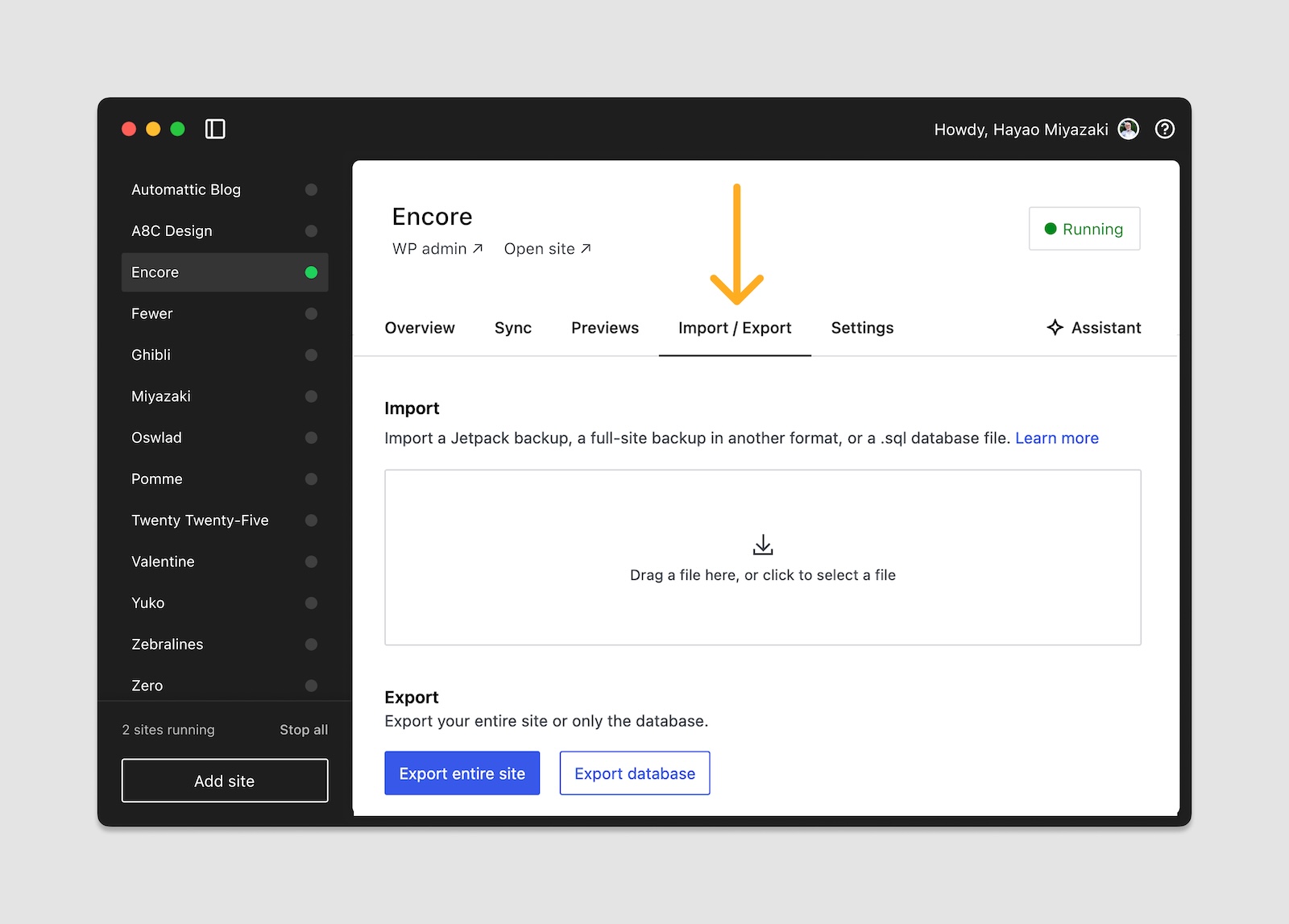Click the Ghibli site status dot
Image resolution: width=1289 pixels, height=924 pixels.
(x=311, y=355)
